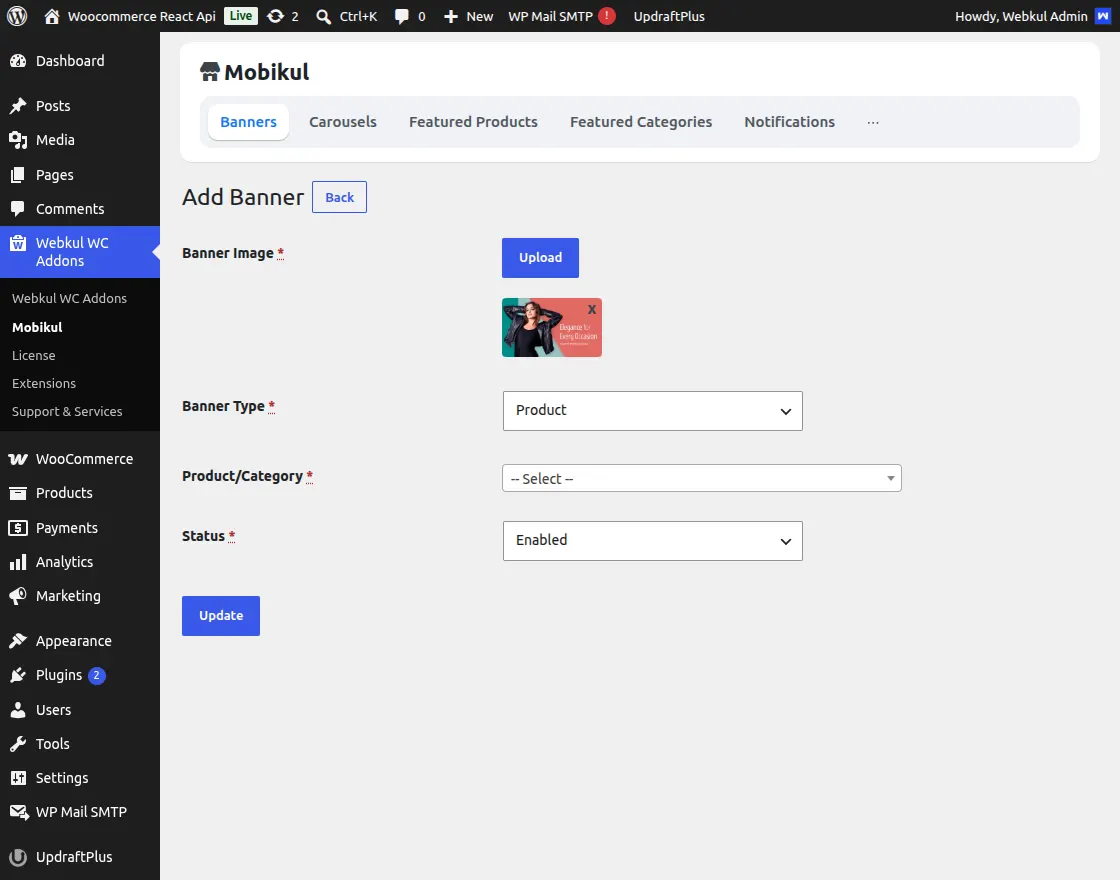The height and width of the screenshot is (880, 1120).
Task: Open Extensions submenu item
Action: [x=44, y=384]
